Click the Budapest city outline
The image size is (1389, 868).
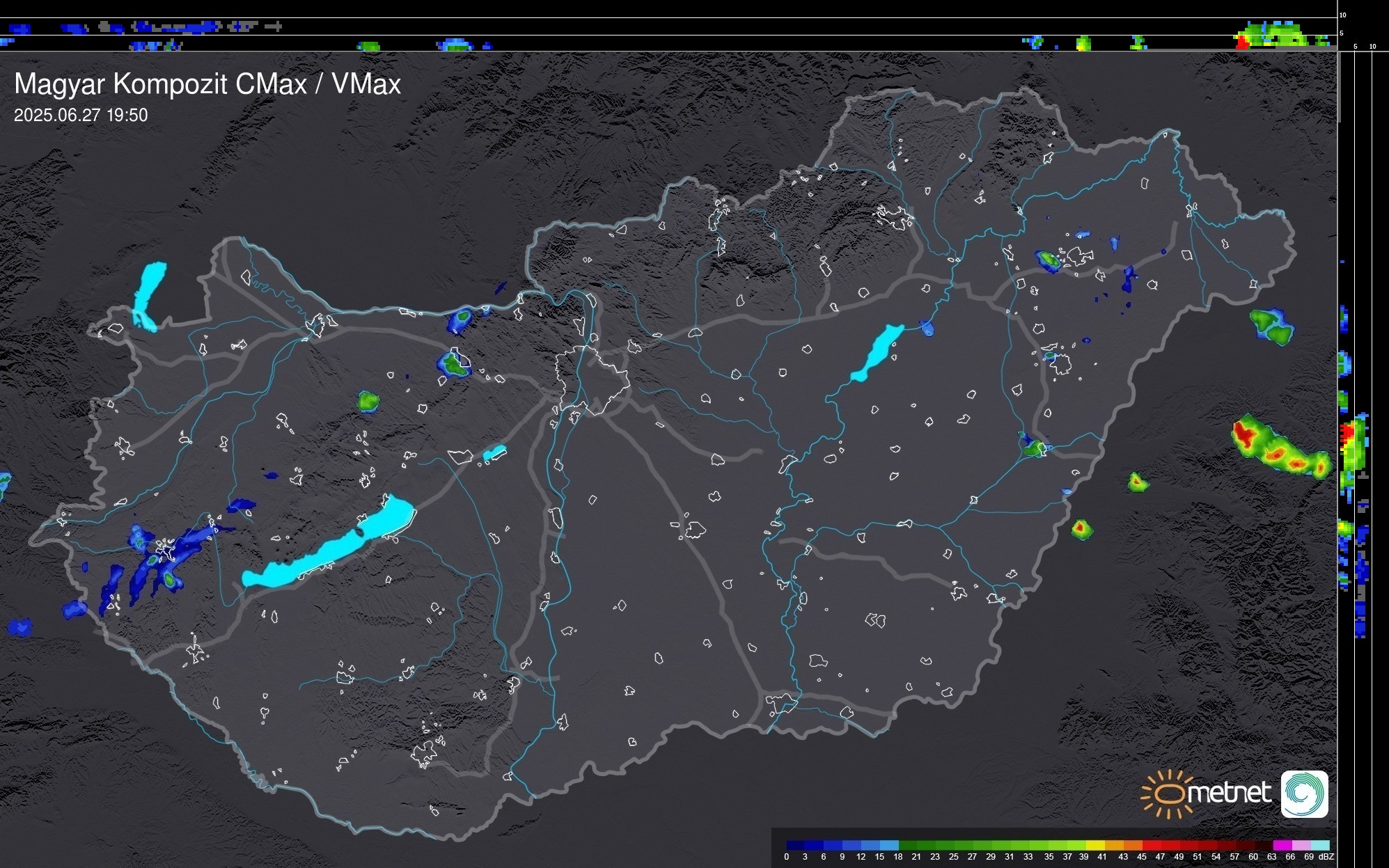point(592,379)
